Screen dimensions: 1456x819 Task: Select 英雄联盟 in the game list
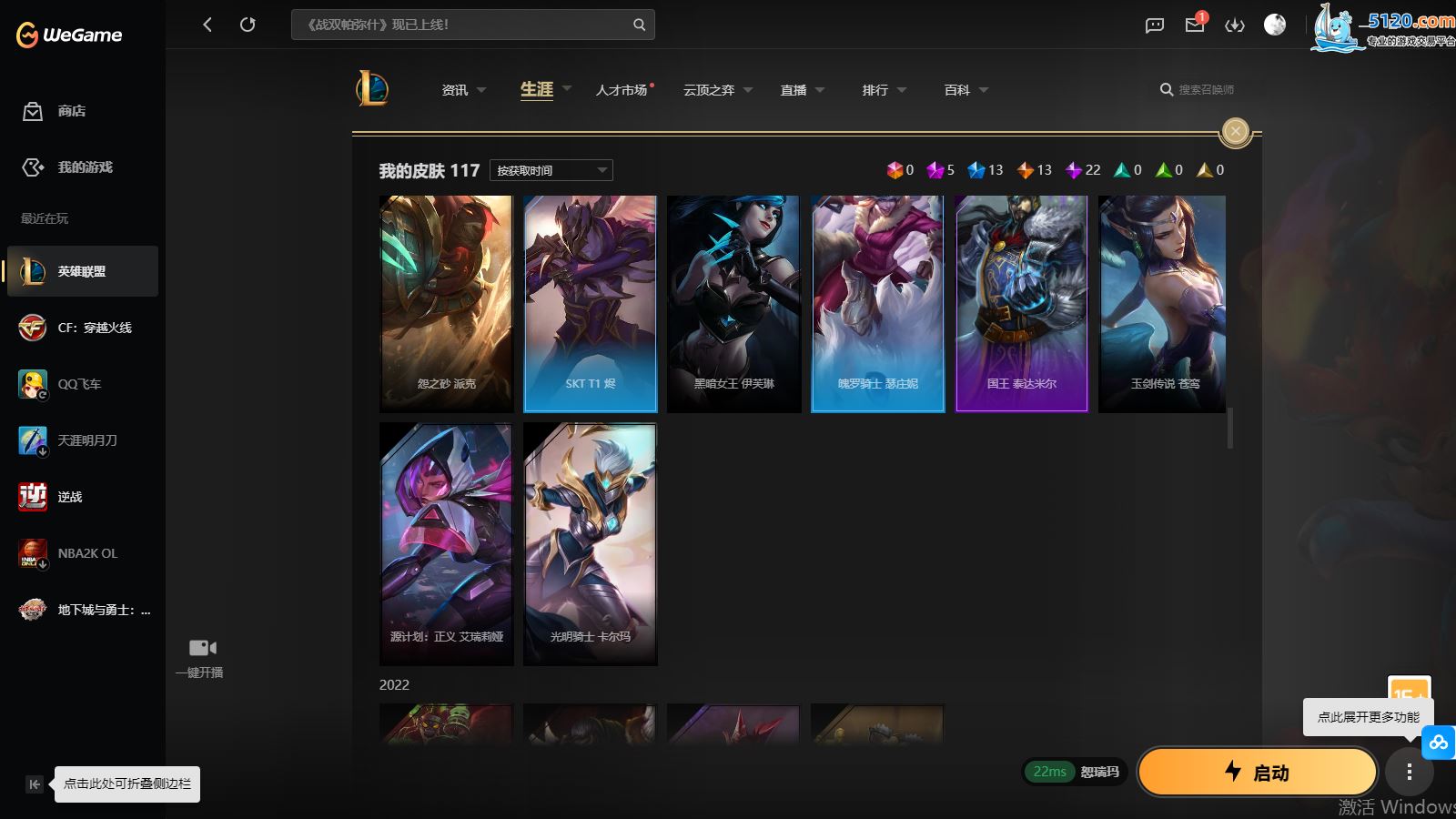(83, 271)
